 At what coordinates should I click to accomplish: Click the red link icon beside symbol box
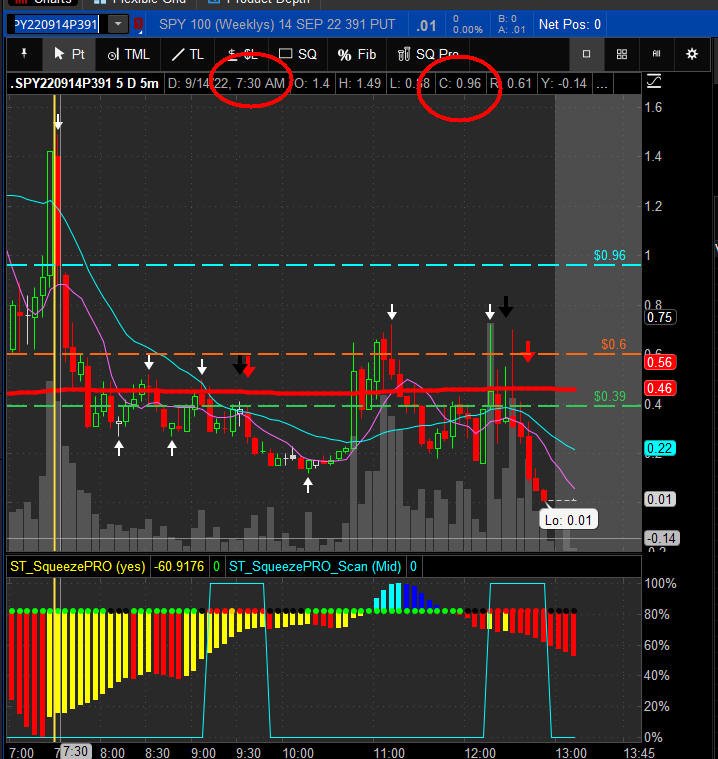tap(138, 24)
